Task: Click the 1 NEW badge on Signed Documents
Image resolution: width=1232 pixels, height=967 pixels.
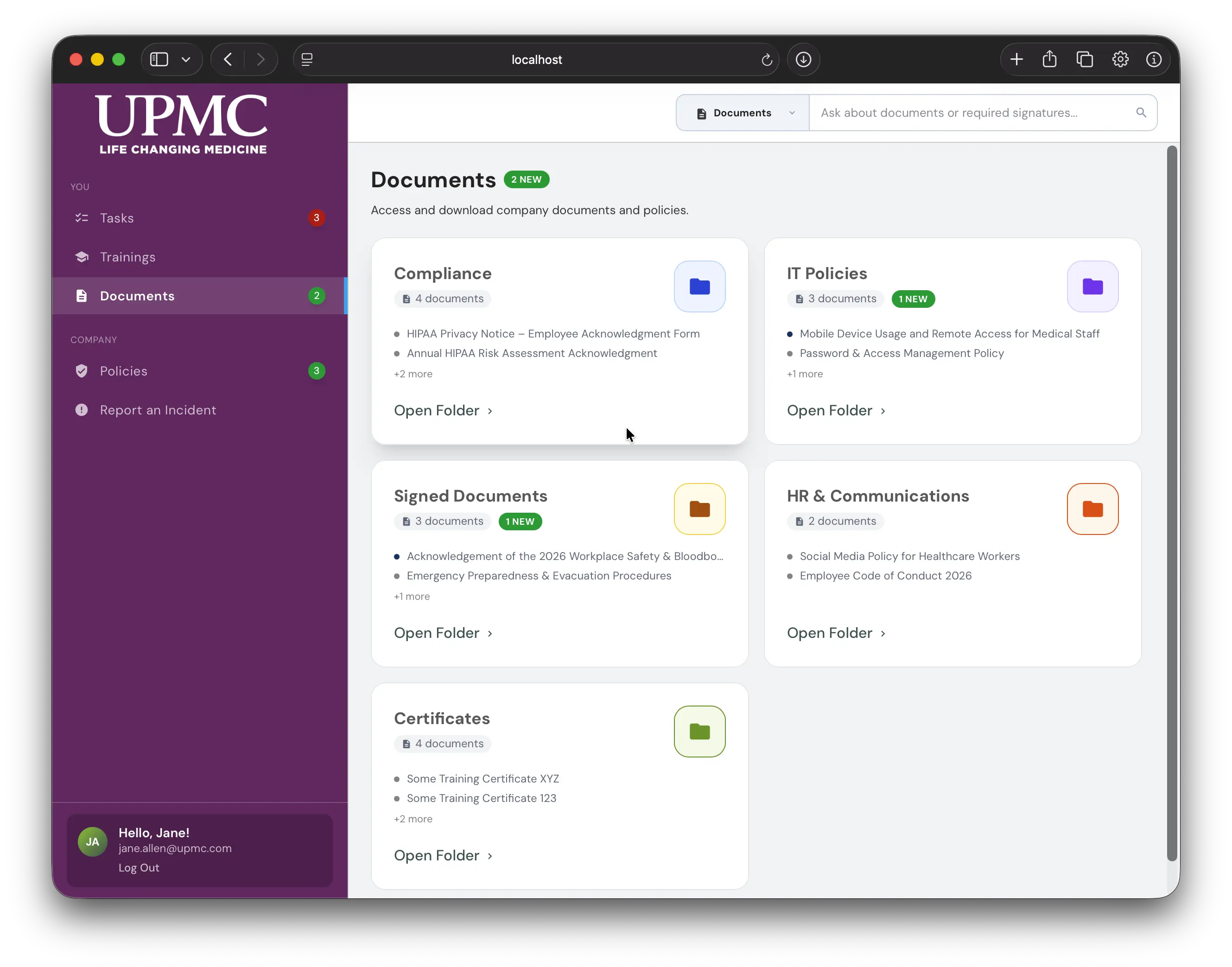Action: [x=520, y=522]
